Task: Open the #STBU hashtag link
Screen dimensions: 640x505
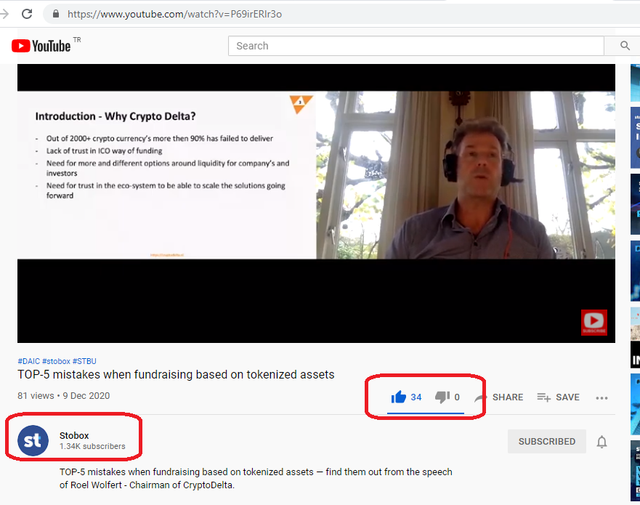Action: [x=84, y=361]
